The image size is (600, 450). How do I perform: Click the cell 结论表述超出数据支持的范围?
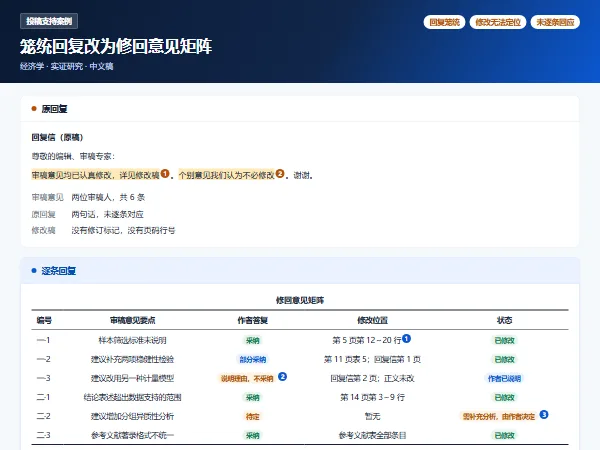(x=132, y=397)
